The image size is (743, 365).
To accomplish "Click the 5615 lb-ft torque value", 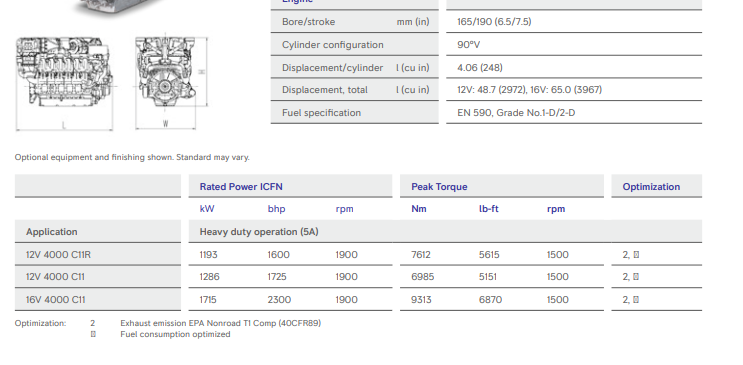I will pyautogui.click(x=489, y=255).
